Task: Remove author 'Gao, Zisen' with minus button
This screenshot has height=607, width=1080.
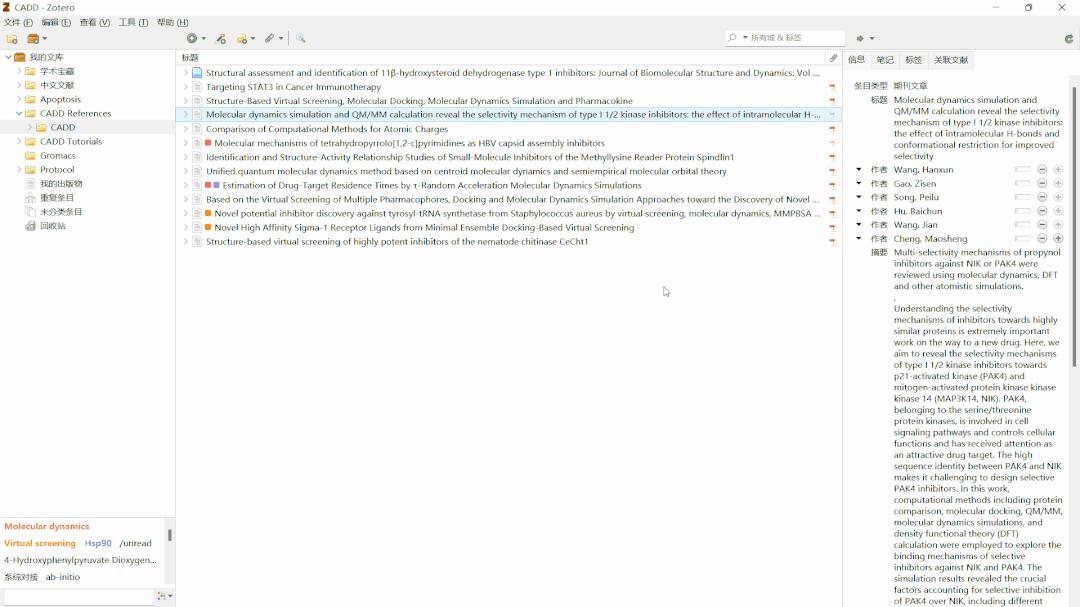Action: (1042, 183)
